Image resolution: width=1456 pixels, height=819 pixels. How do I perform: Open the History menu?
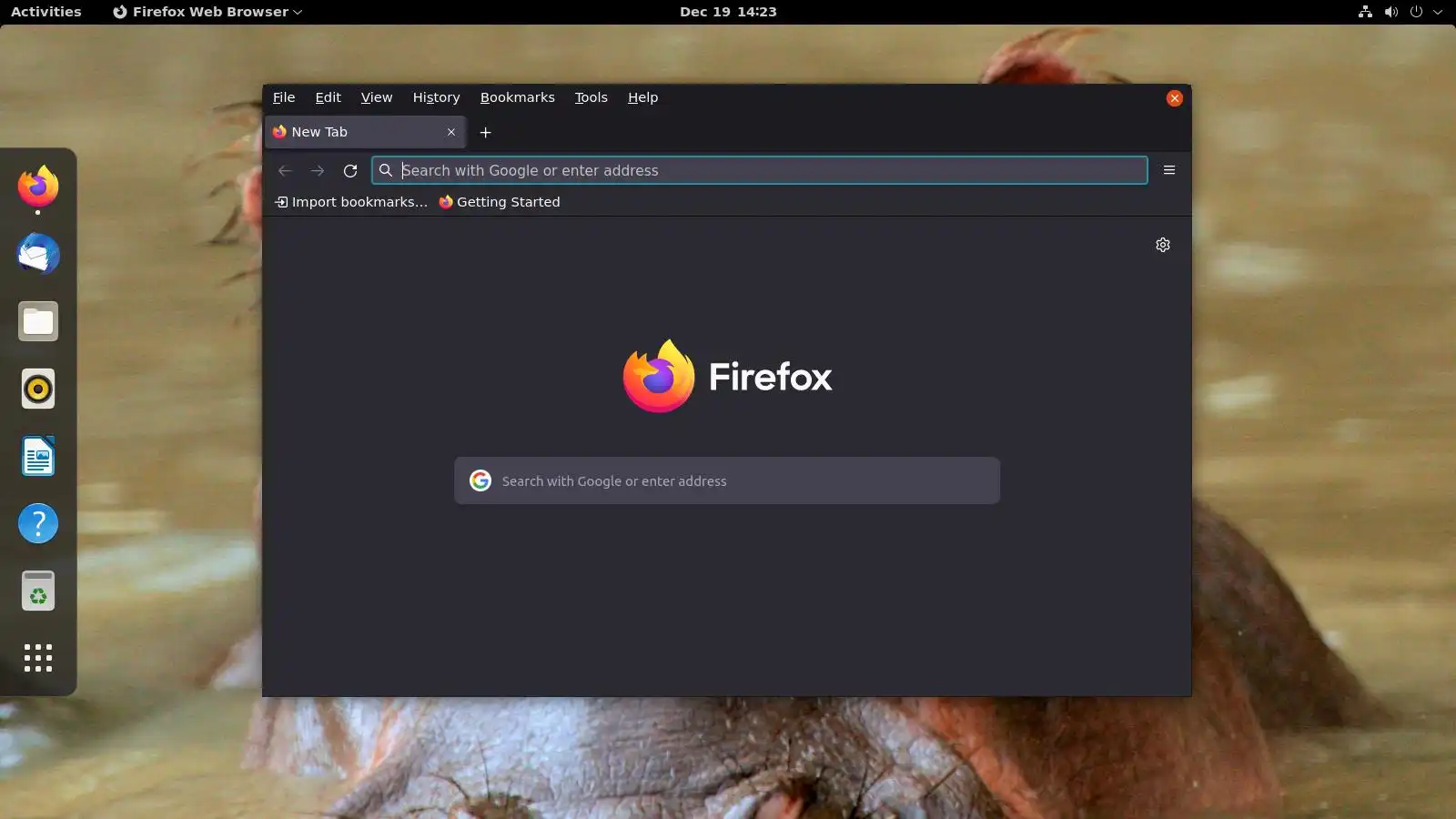(437, 97)
